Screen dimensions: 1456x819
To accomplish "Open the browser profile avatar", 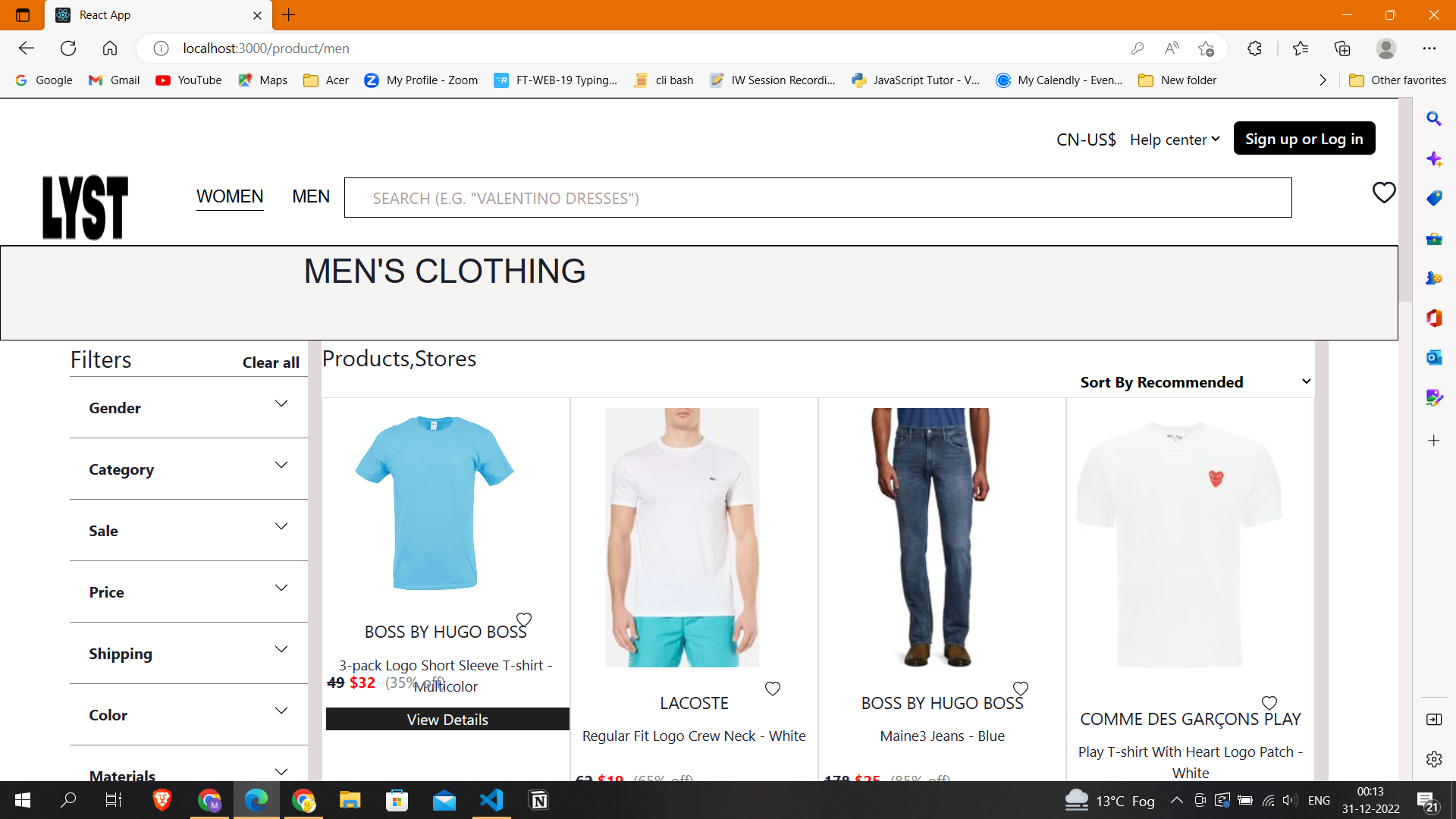I will coord(1386,49).
